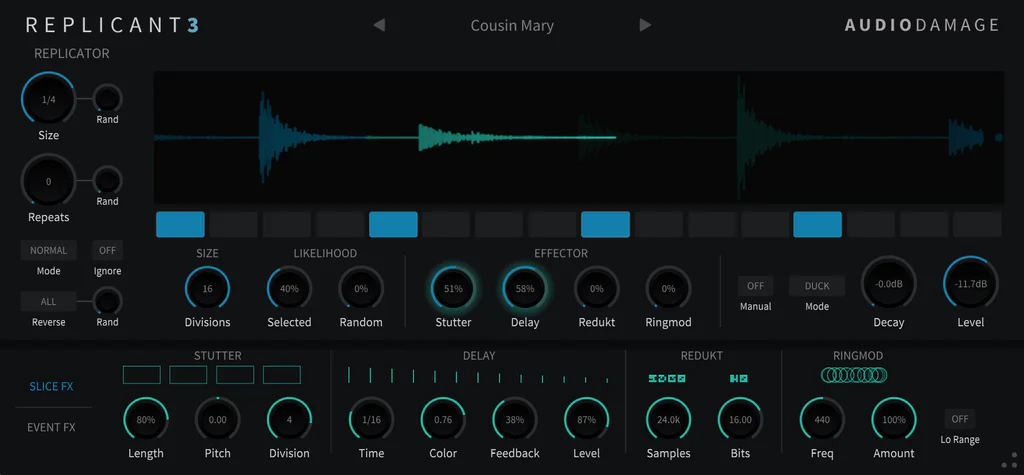
Task: Click the Delay Feedback knob
Action: 515,419
